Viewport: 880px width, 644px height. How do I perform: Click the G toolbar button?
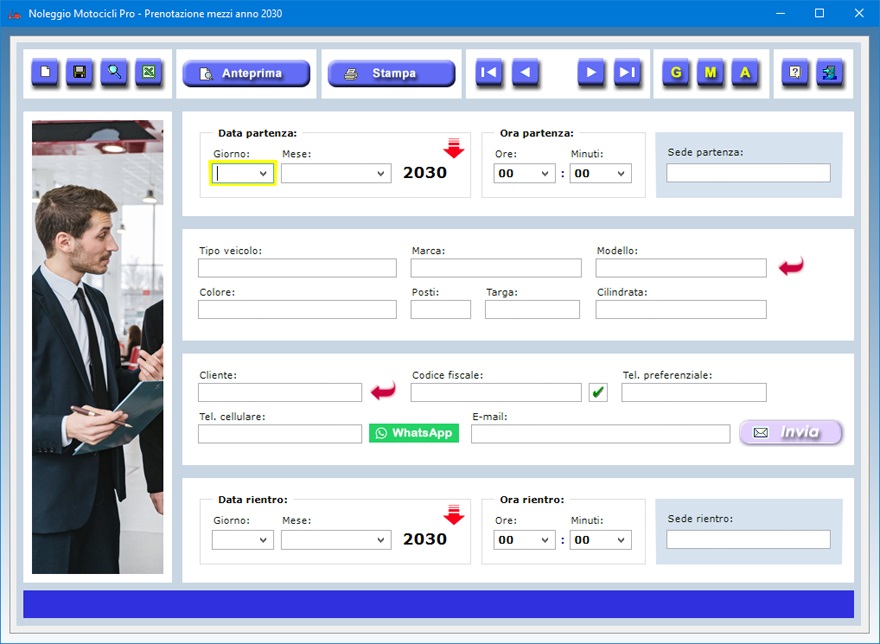pos(676,72)
